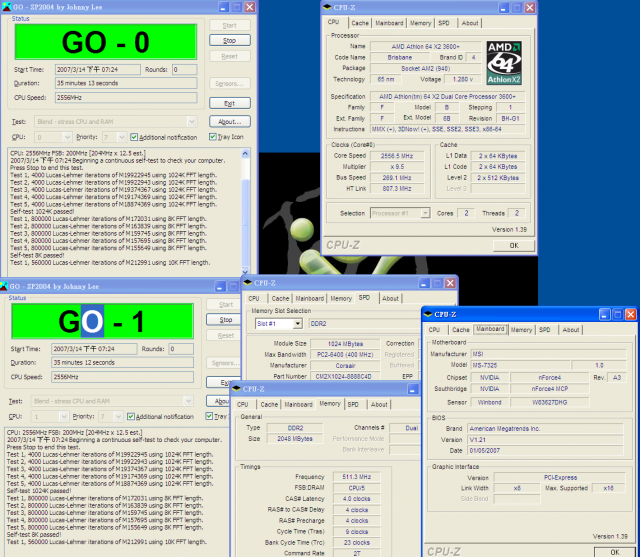Open CPU dropdown in top SP2004 window
The height and width of the screenshot is (557, 640).
point(67,137)
